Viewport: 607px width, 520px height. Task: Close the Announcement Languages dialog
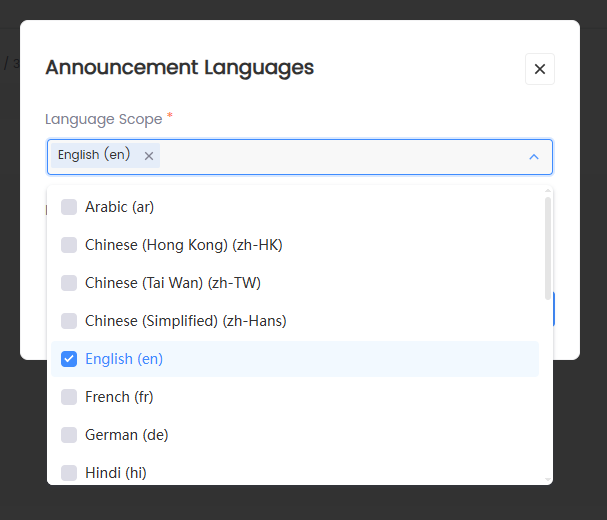coord(540,69)
